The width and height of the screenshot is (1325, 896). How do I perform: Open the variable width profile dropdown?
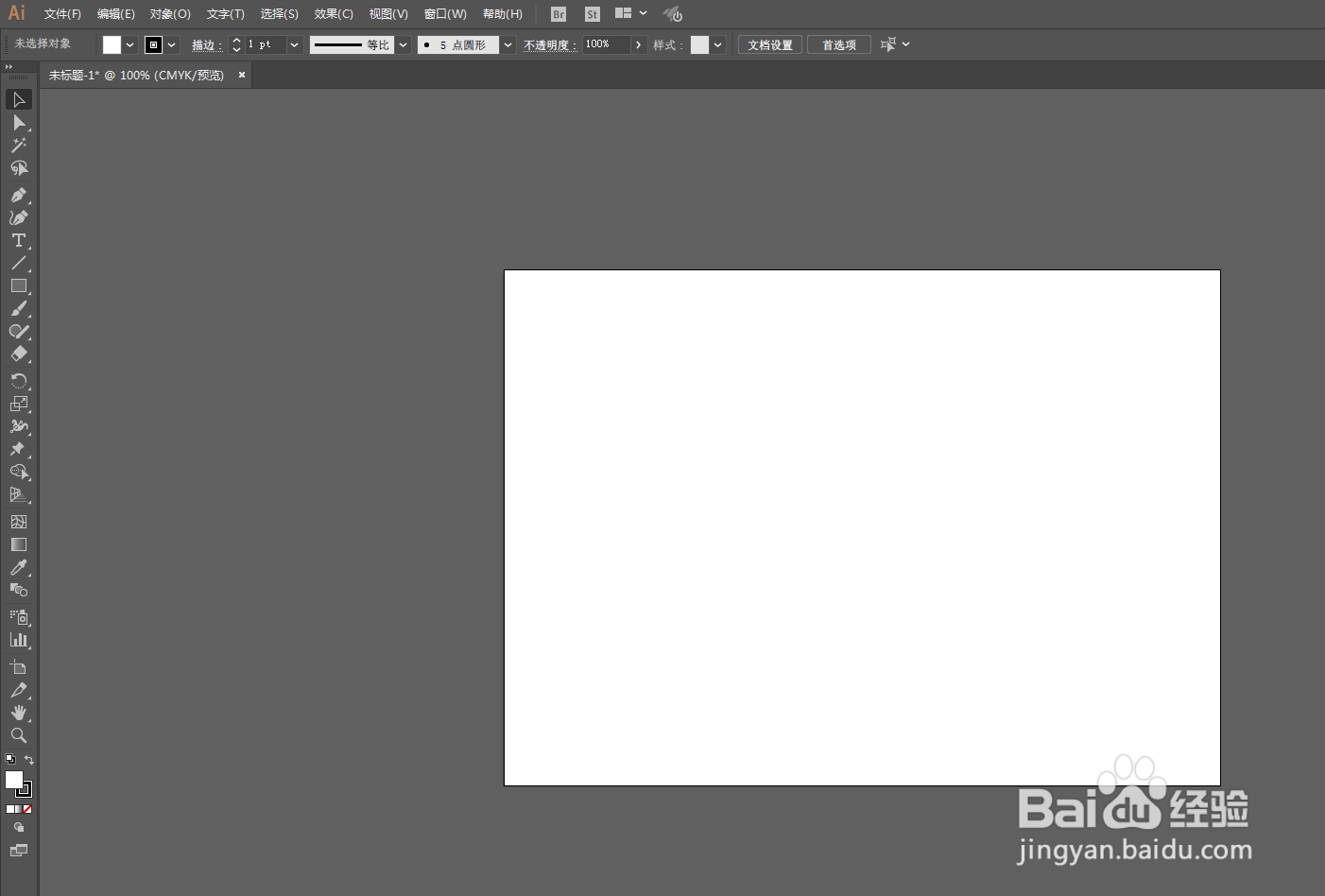(404, 44)
